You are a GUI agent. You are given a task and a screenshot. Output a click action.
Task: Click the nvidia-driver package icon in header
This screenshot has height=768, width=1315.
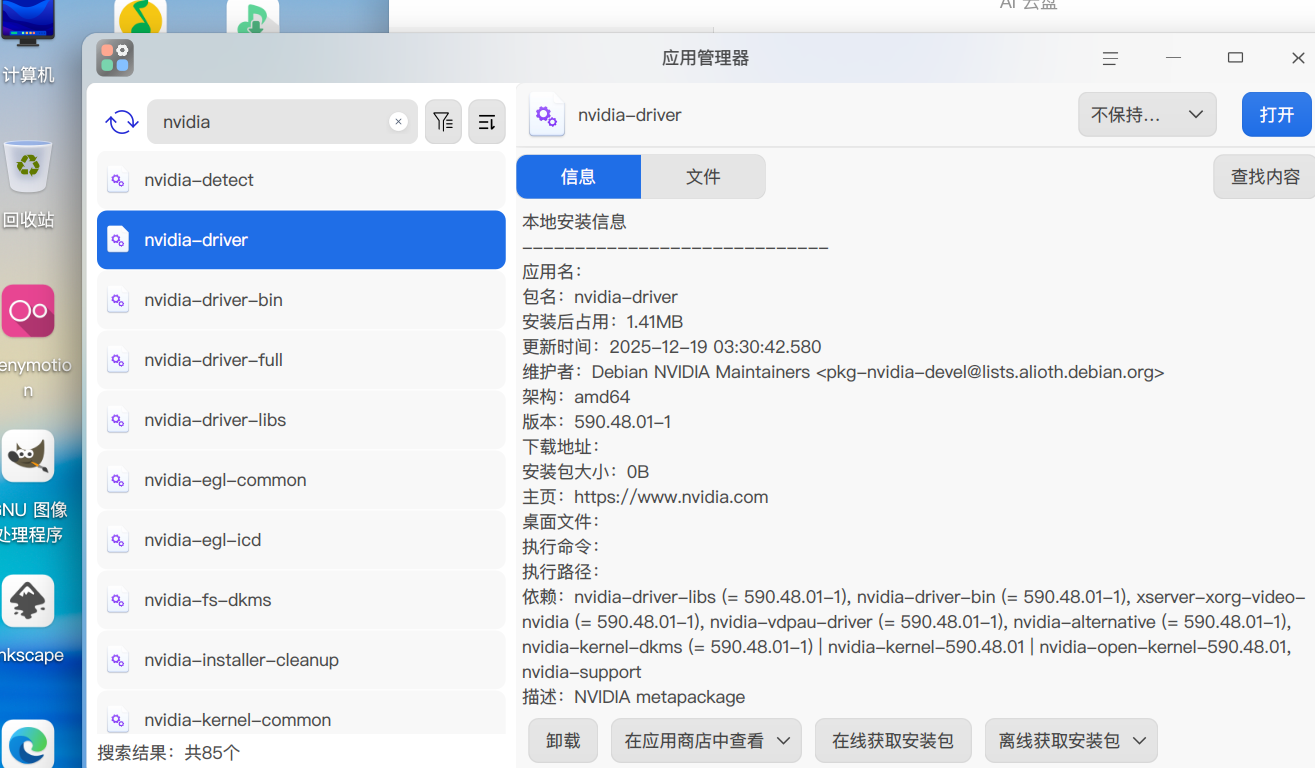click(546, 116)
